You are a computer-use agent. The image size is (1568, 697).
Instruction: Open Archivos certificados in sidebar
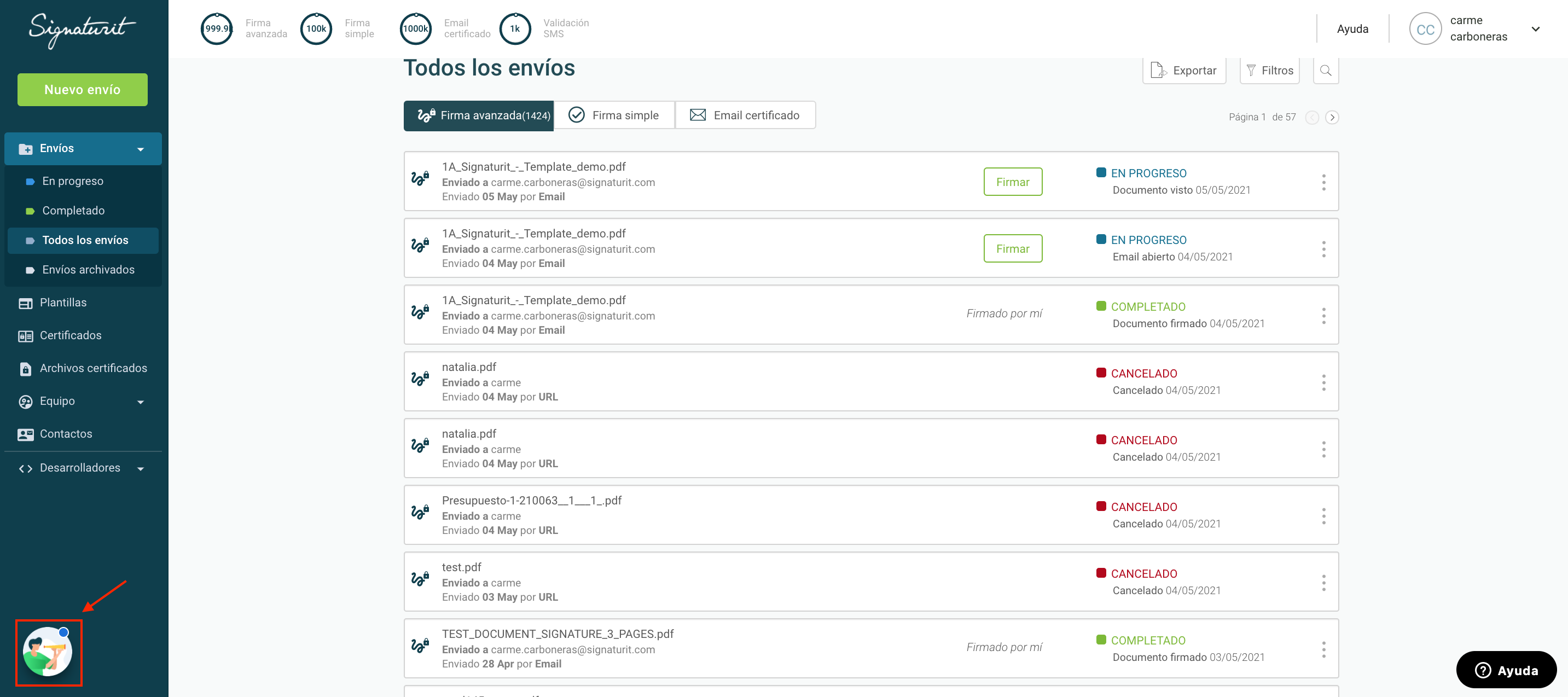92,368
